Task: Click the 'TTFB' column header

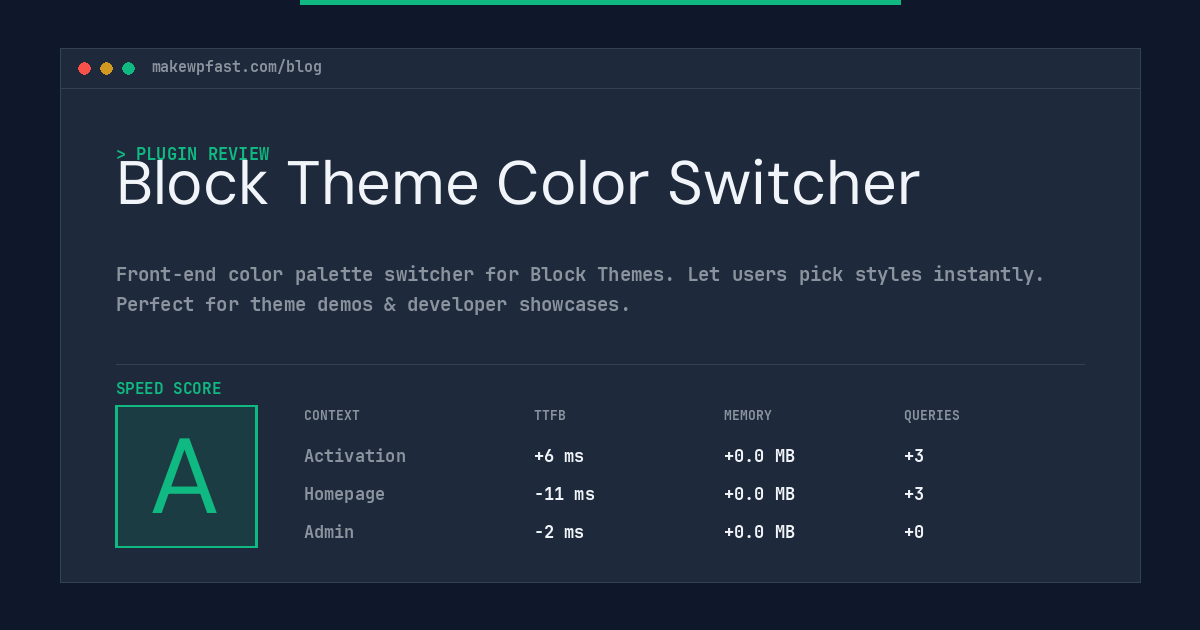Action: 550,416
